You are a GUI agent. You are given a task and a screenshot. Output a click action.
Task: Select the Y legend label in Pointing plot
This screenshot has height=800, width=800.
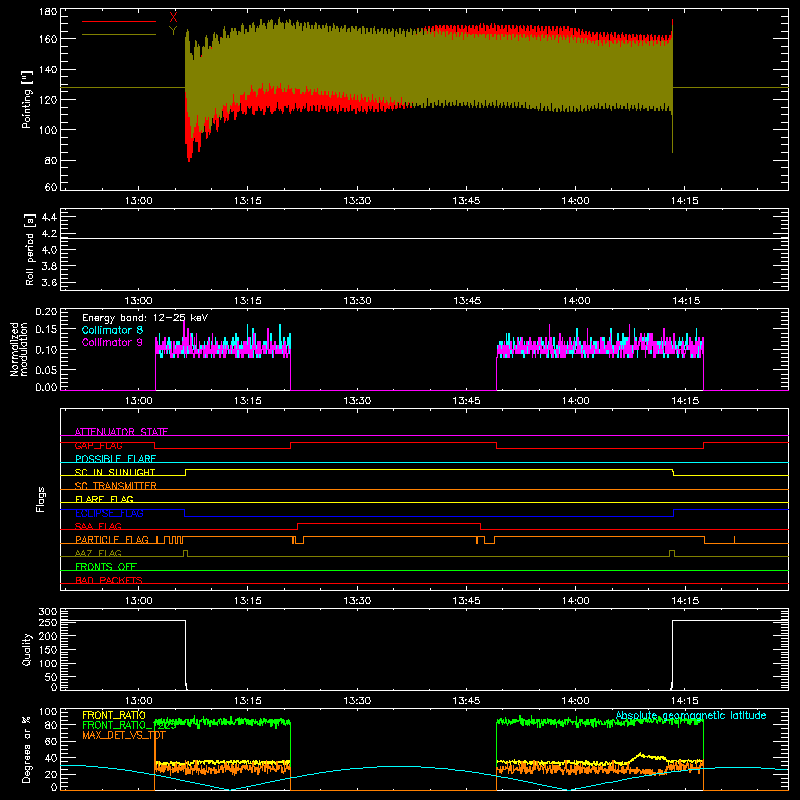173,31
